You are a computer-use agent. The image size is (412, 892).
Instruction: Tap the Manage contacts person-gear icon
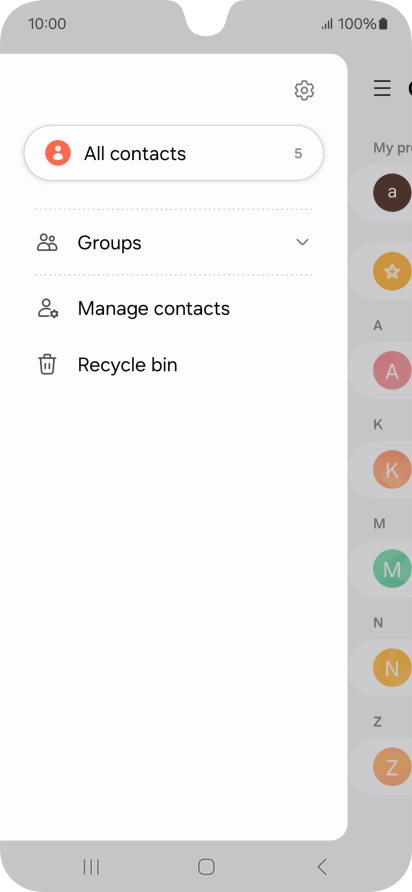[x=48, y=308]
